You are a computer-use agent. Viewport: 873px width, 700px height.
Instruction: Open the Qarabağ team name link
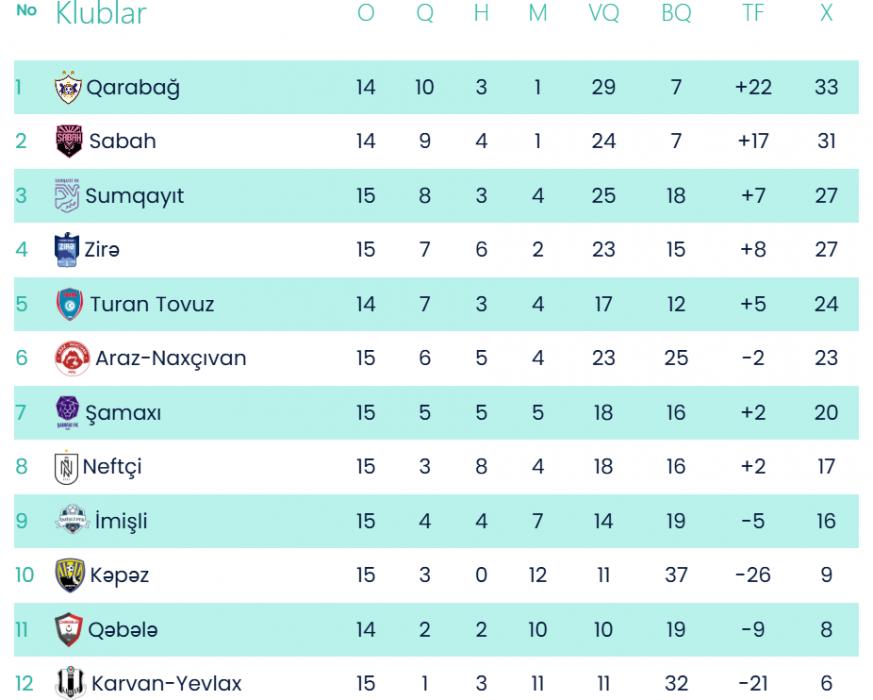pyautogui.click(x=132, y=87)
